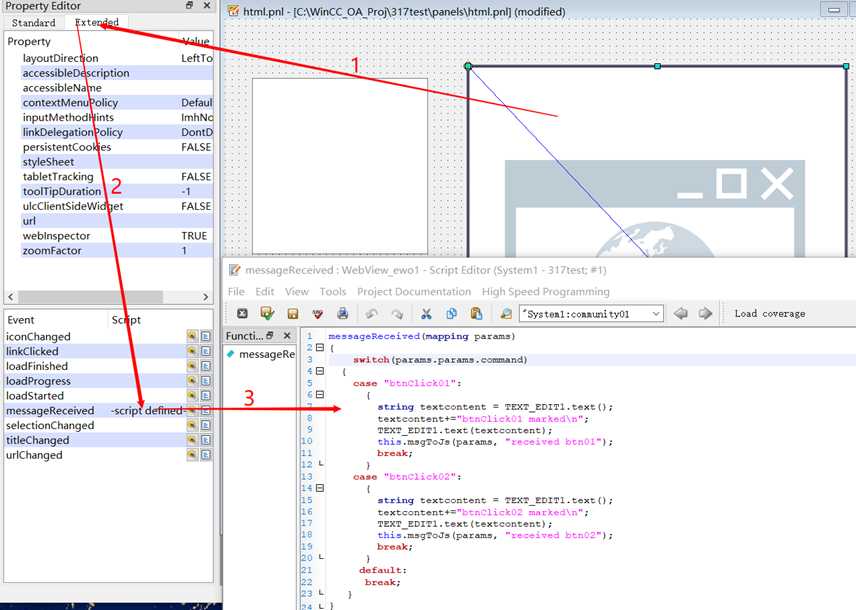Open script edit icon for linkClicked event
This screenshot has height=610, width=856.
coord(206,351)
